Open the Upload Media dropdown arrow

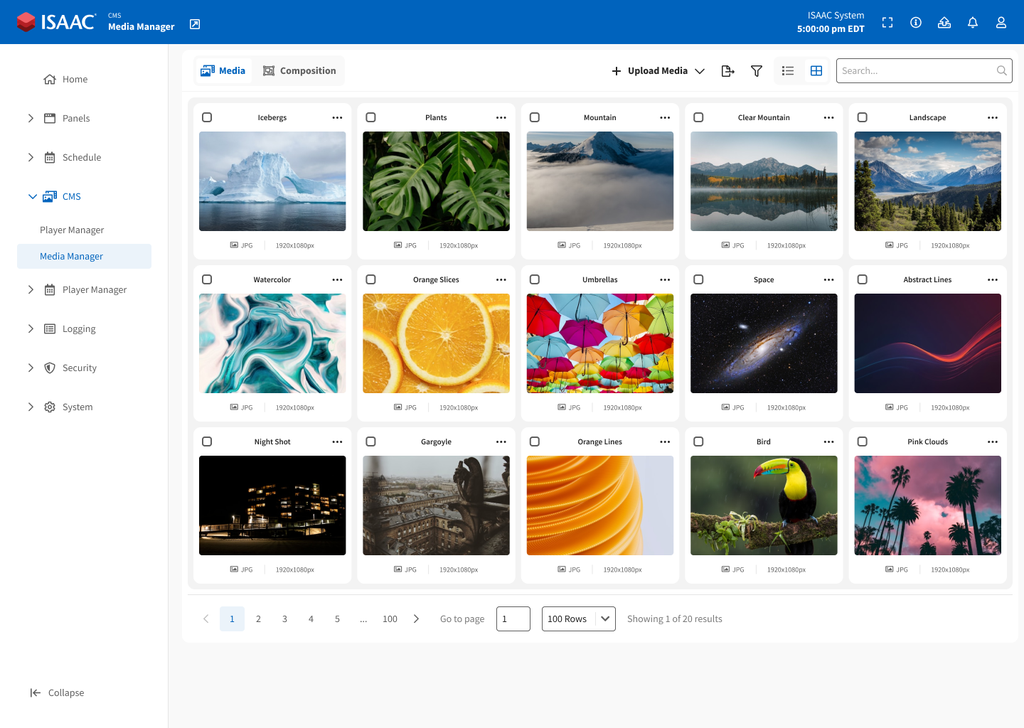pyautogui.click(x=699, y=71)
